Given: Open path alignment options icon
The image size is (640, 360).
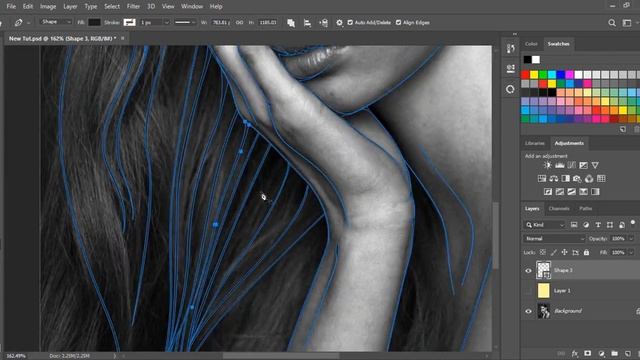Looking at the screenshot, I should pyautogui.click(x=307, y=23).
